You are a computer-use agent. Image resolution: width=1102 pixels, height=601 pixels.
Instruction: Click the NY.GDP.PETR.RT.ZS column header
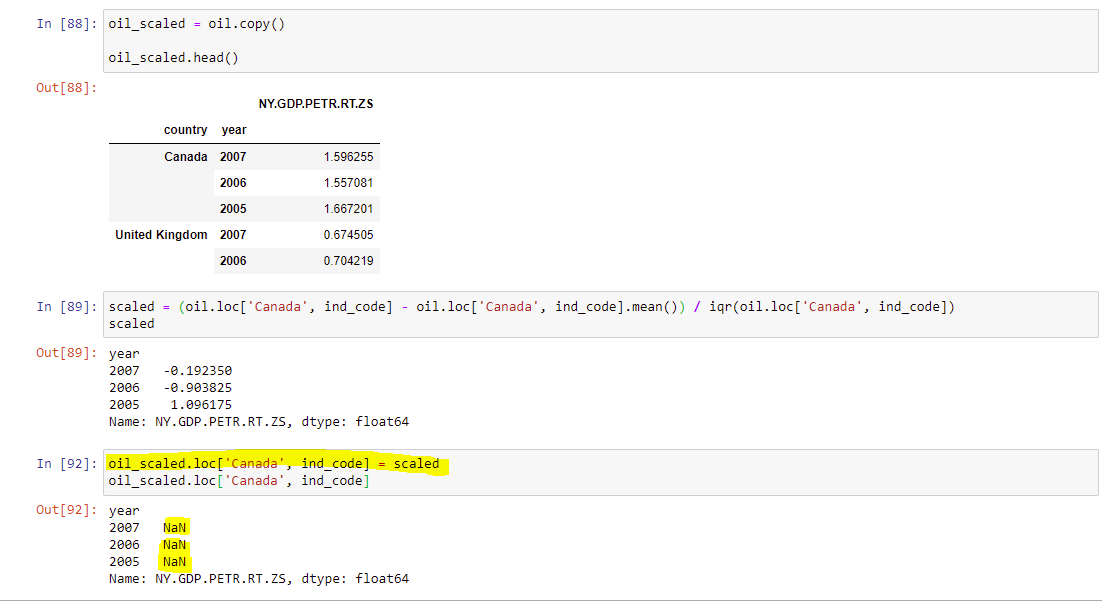316,104
